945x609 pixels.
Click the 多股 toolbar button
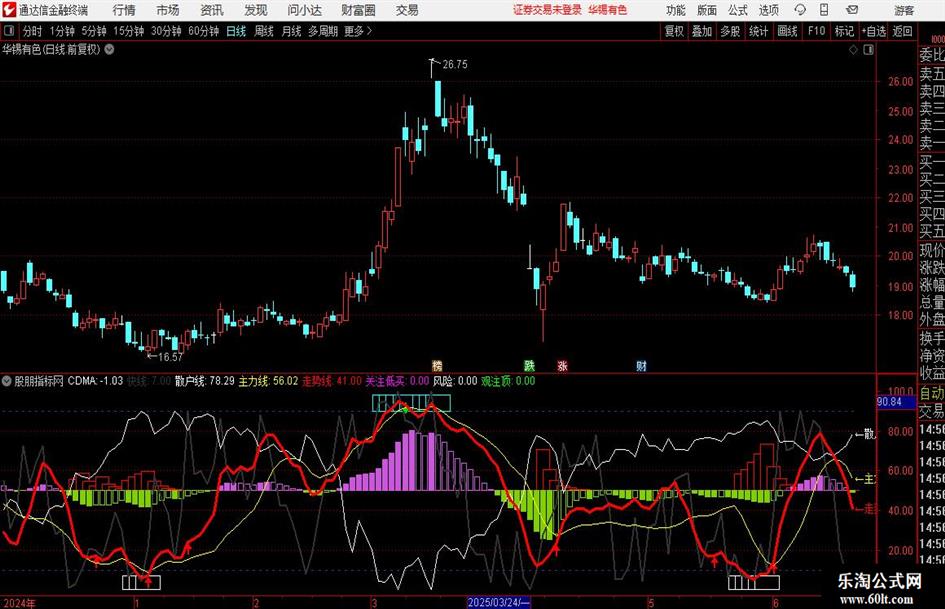point(730,31)
